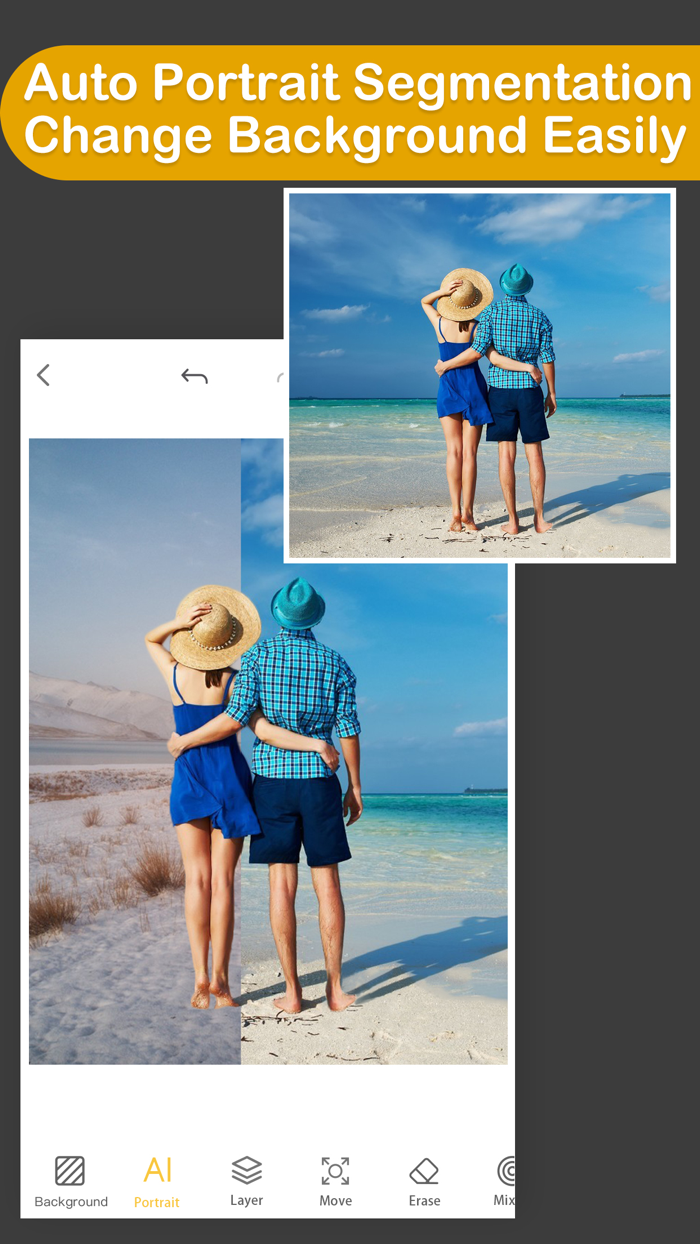Open the Mix tool
The width and height of the screenshot is (700, 1244).
505,1182
